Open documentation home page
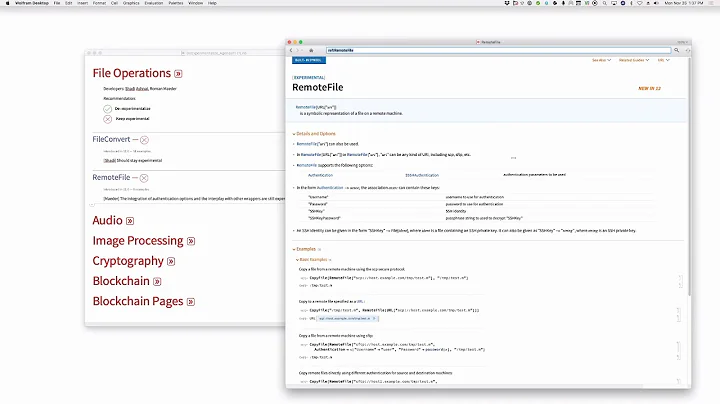The height and width of the screenshot is (404, 720). 311,50
